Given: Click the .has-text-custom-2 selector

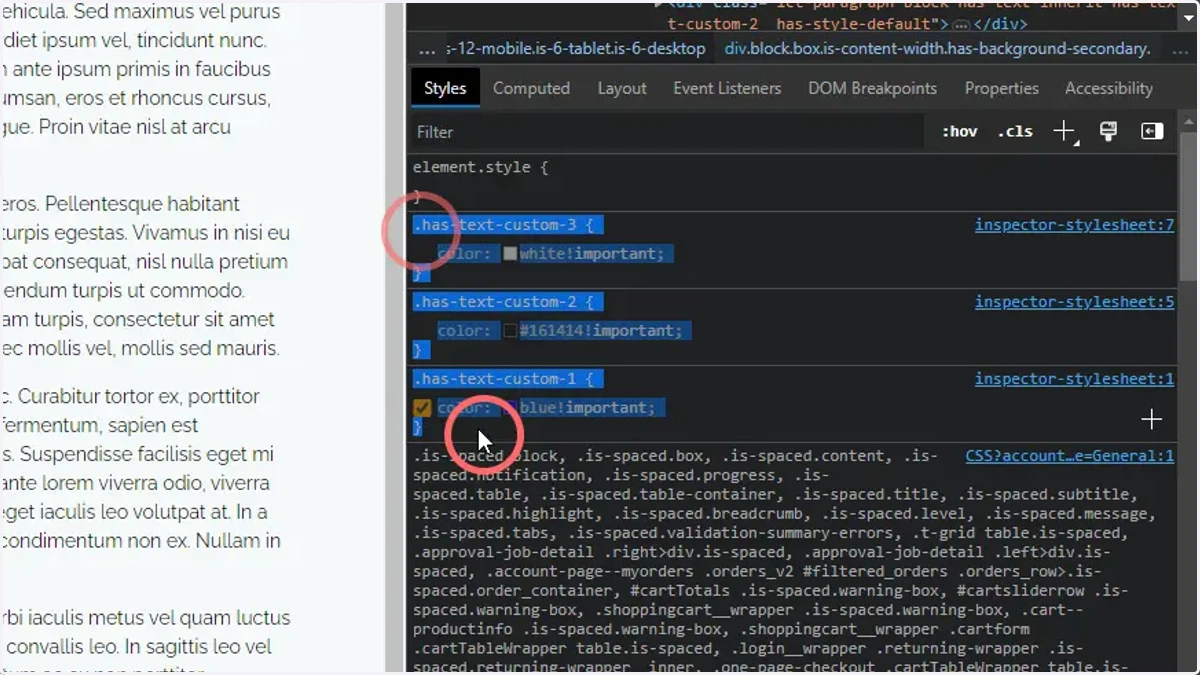Looking at the screenshot, I should pos(495,302).
